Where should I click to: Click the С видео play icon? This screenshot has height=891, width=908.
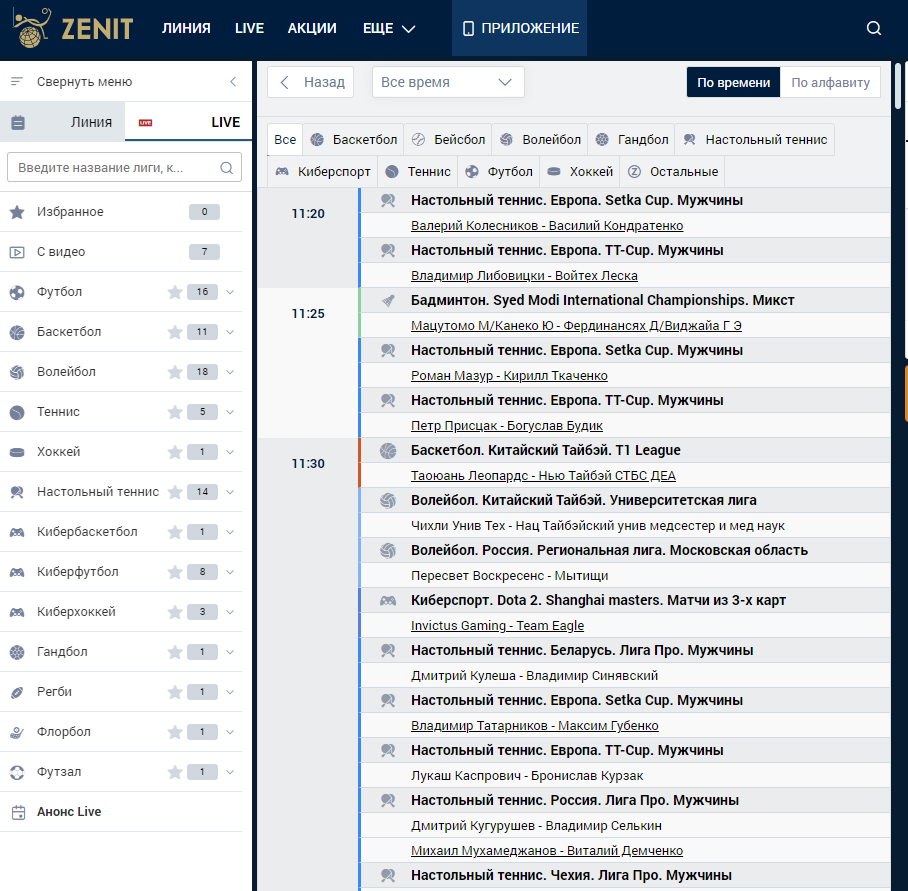point(17,252)
